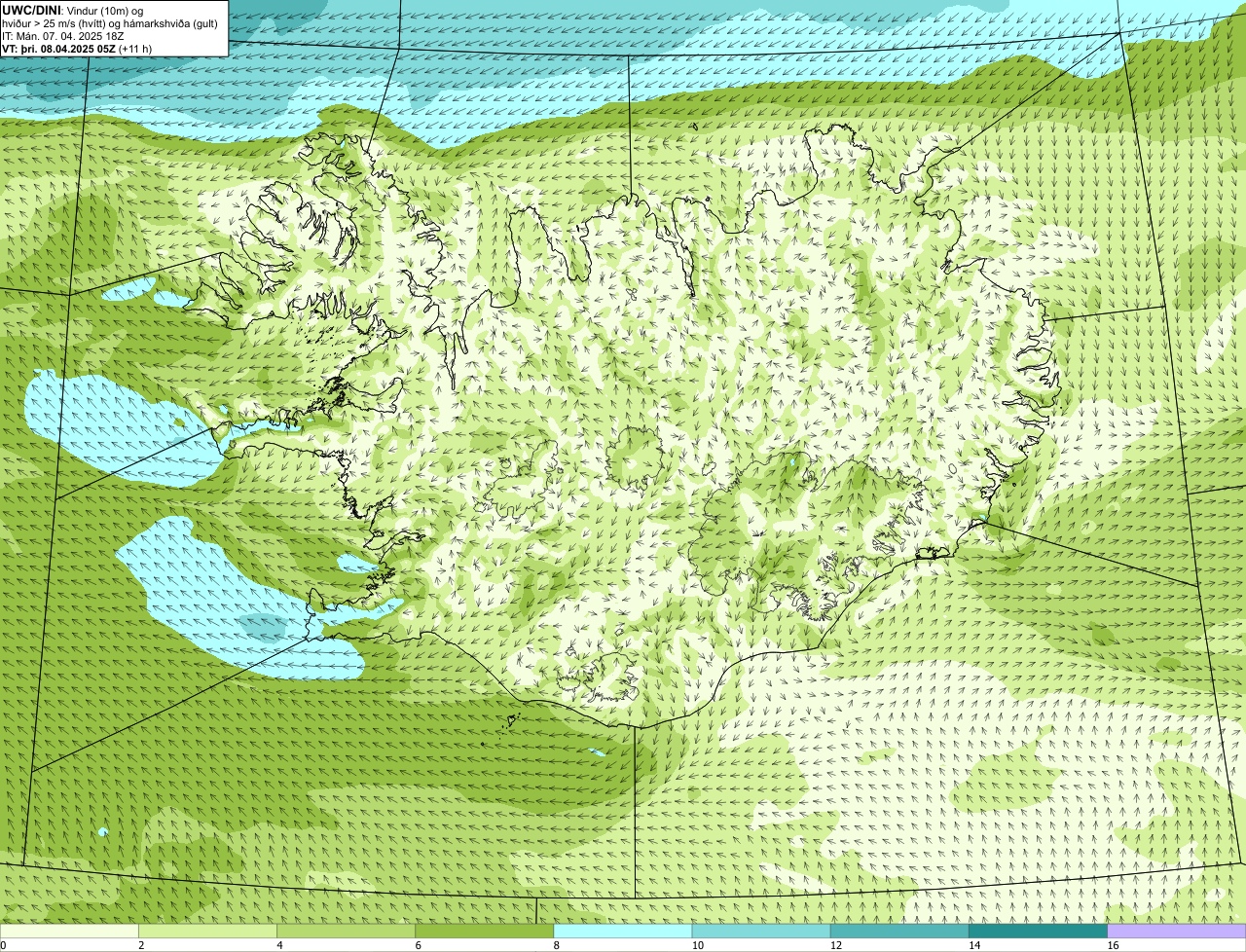Click the "hviður > 25 m/s (hvítt)" description line
Viewport: 1246px width, 952px height.
110,22
